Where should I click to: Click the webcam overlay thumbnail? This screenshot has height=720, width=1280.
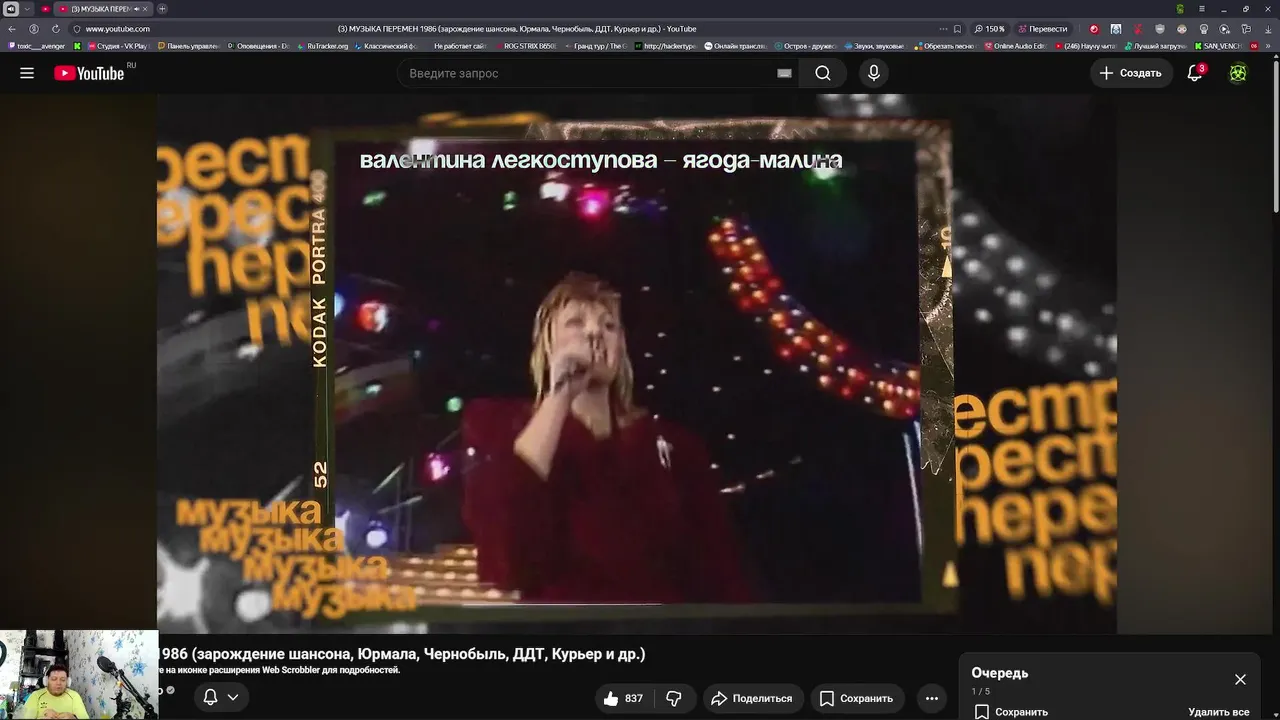coord(78,675)
